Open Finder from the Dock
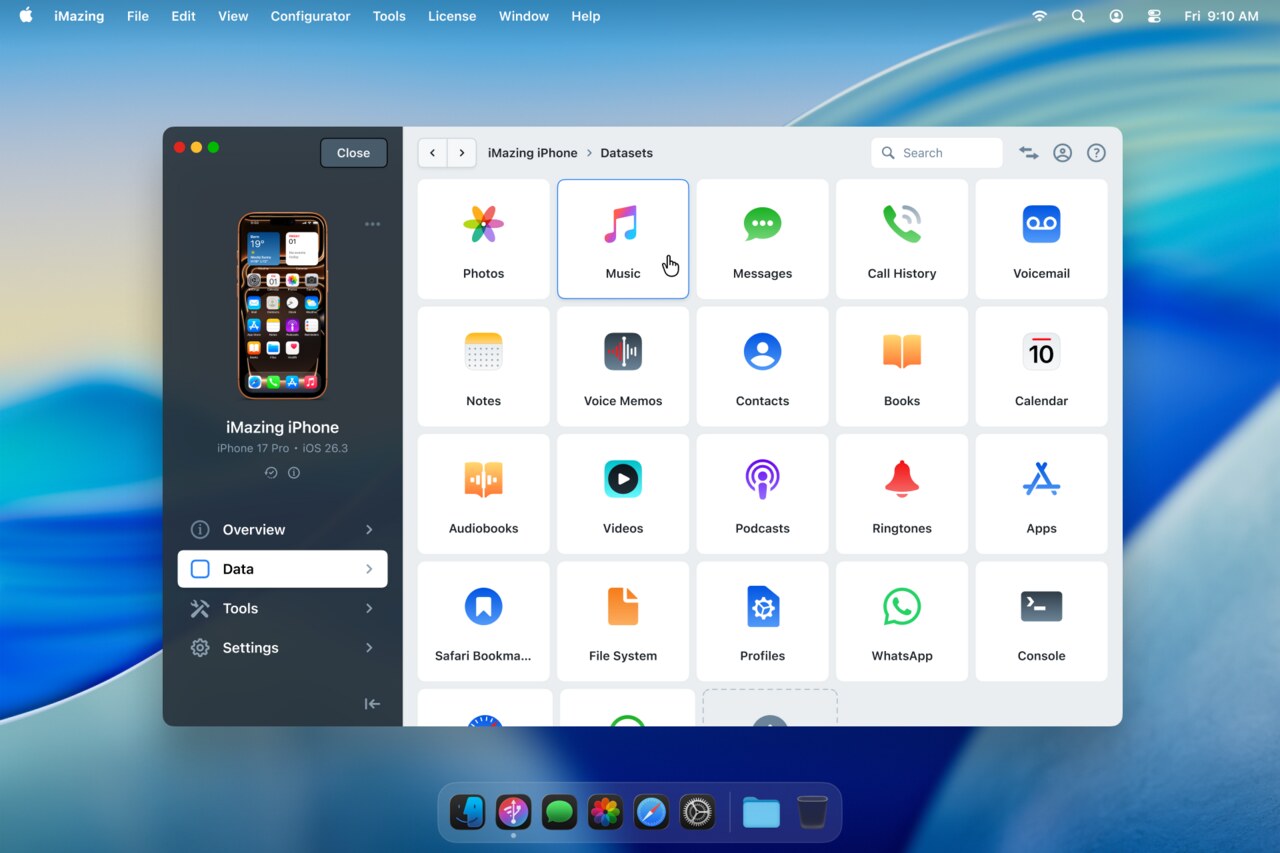Viewport: 1280px width, 853px height. click(467, 812)
